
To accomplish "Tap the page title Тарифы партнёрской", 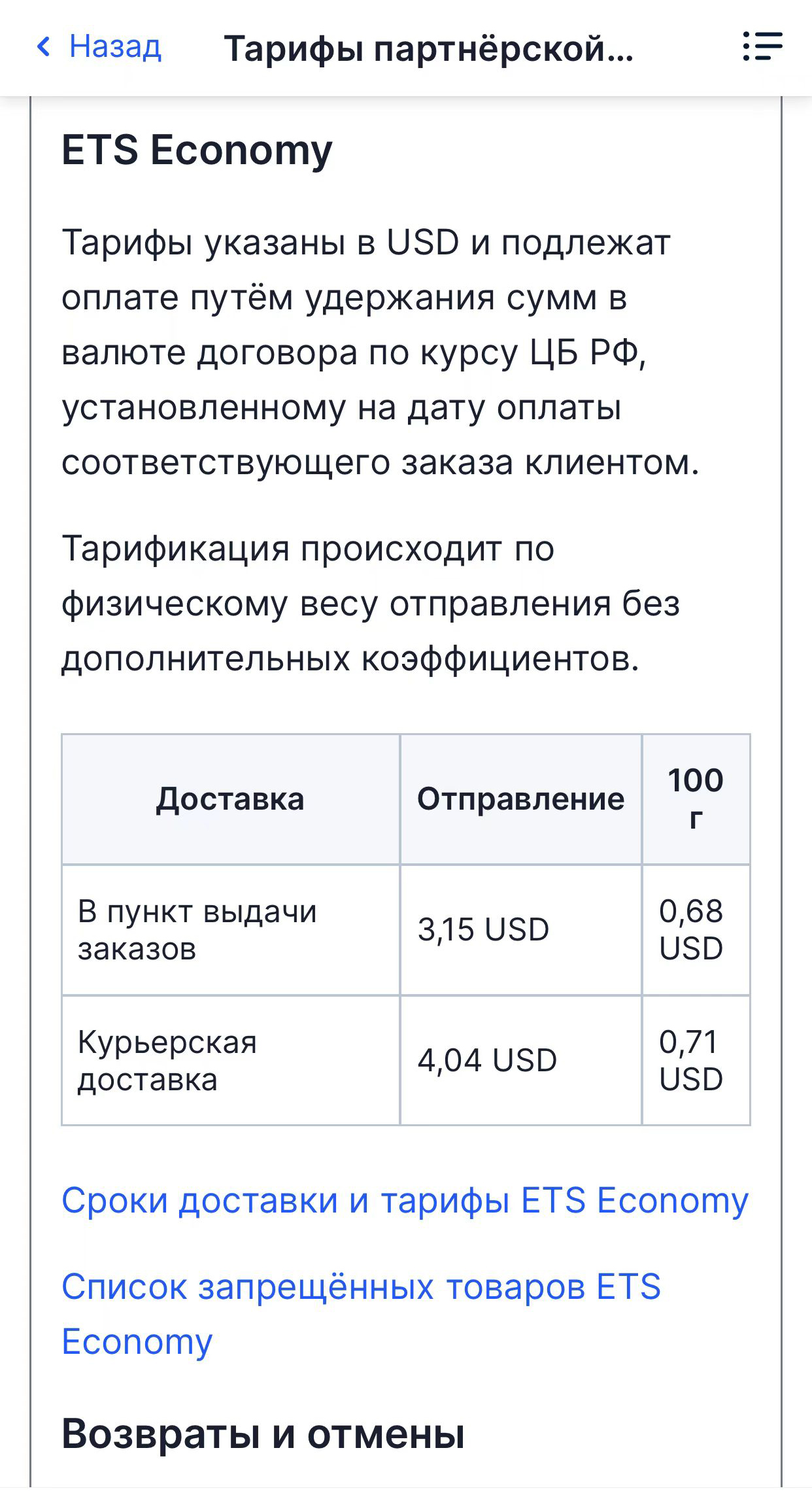I will (428, 48).
